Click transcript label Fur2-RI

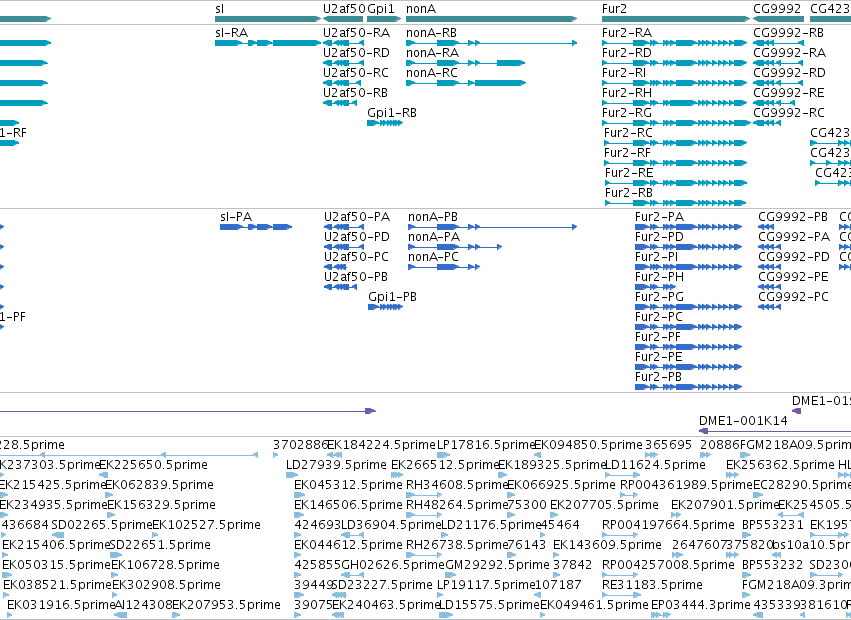[624, 73]
